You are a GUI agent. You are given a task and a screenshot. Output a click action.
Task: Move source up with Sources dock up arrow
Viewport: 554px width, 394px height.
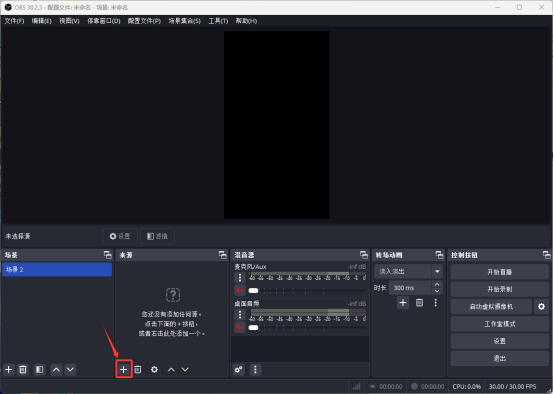click(x=171, y=370)
